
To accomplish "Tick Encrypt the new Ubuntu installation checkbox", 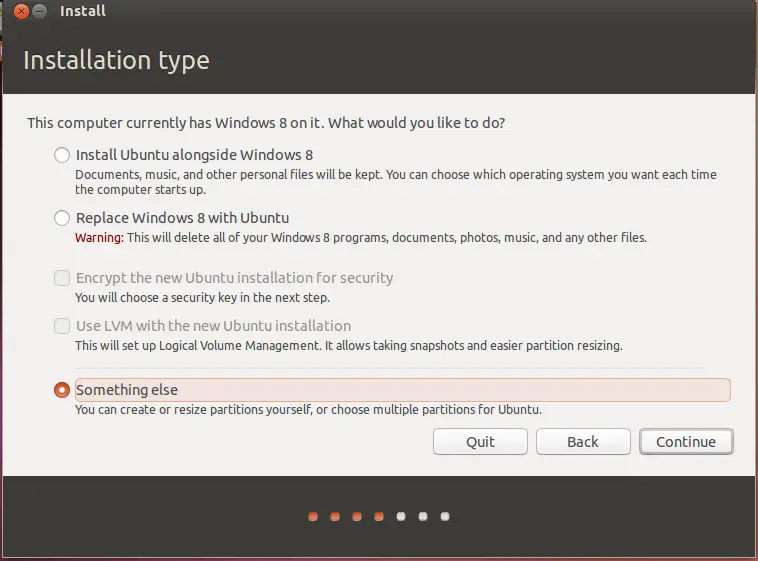I will (62, 278).
